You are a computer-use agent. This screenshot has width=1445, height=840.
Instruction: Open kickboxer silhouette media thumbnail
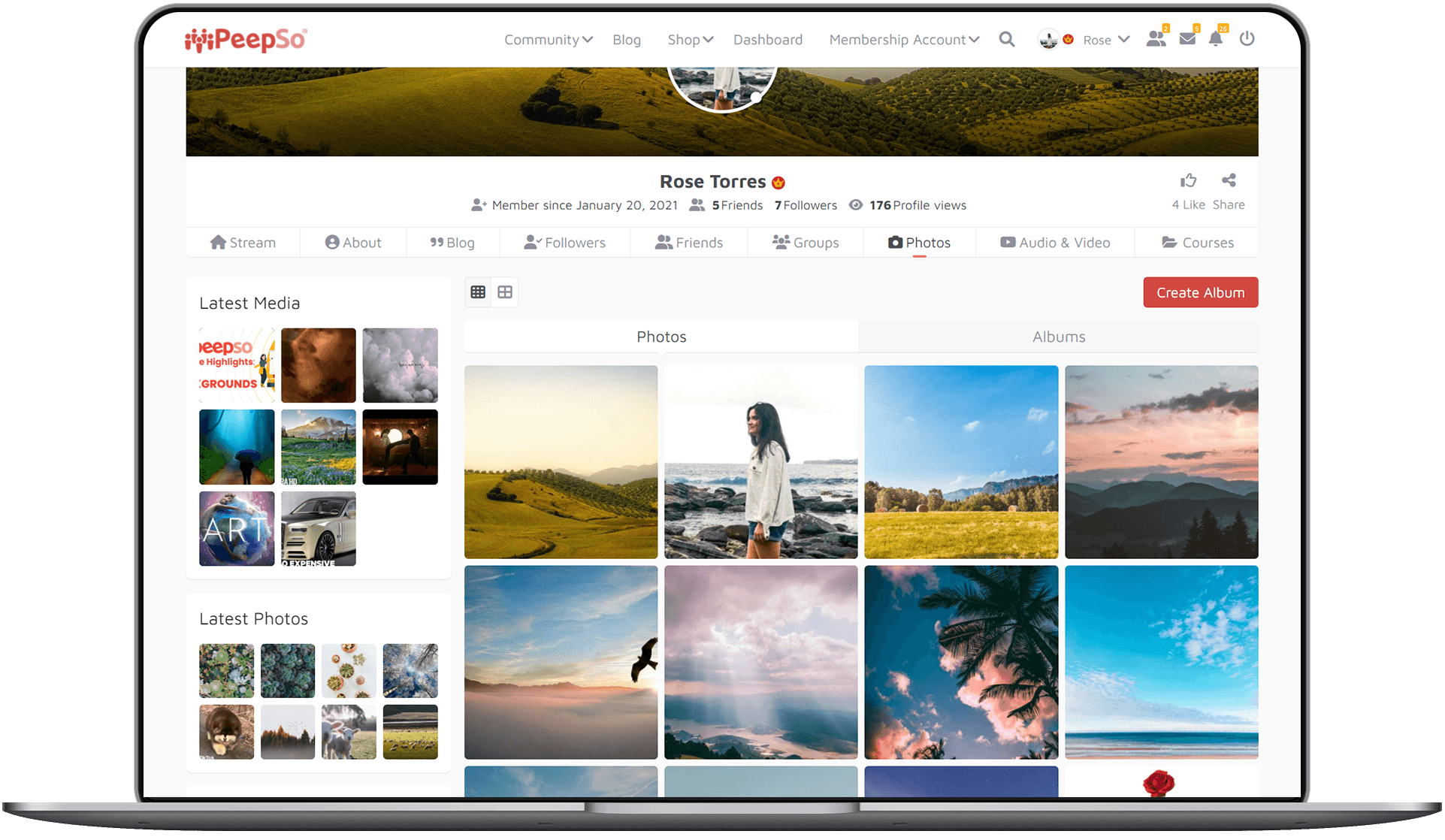click(400, 447)
